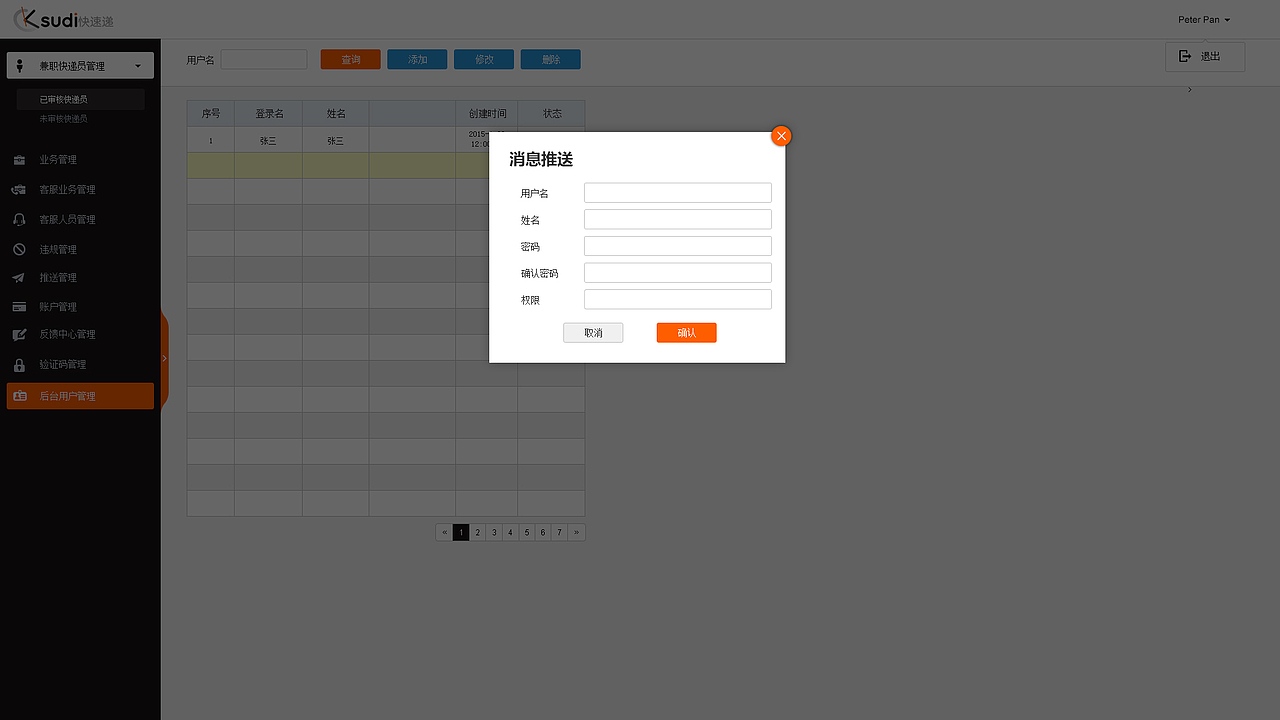
Task: Click the orange 确认 confirm button
Action: 687,333
